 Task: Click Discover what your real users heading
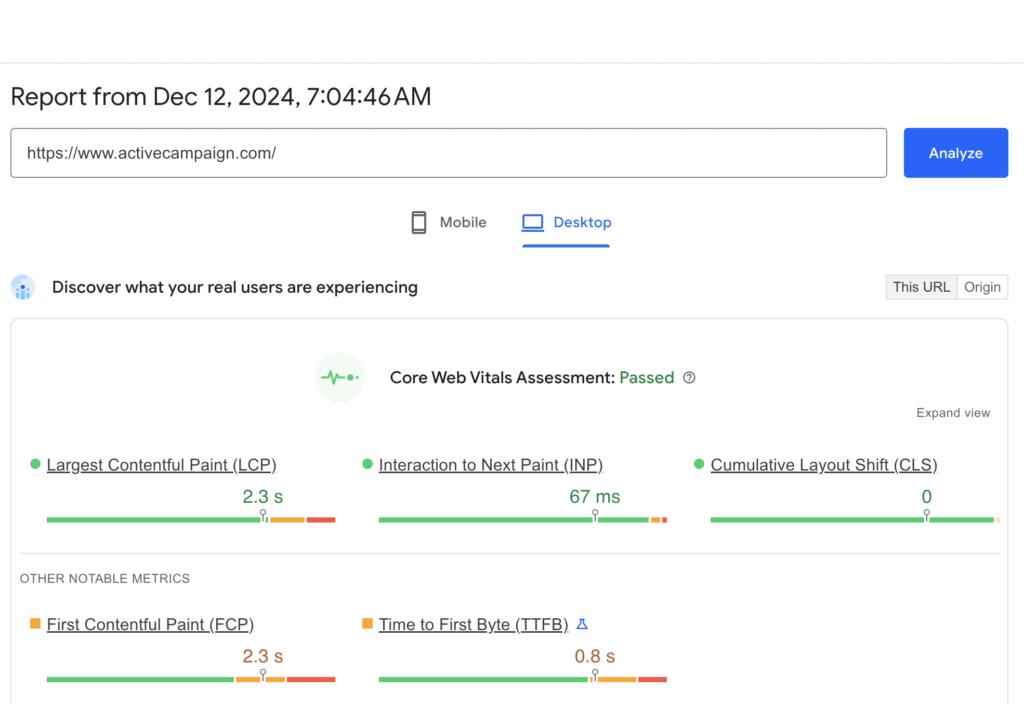[234, 287]
